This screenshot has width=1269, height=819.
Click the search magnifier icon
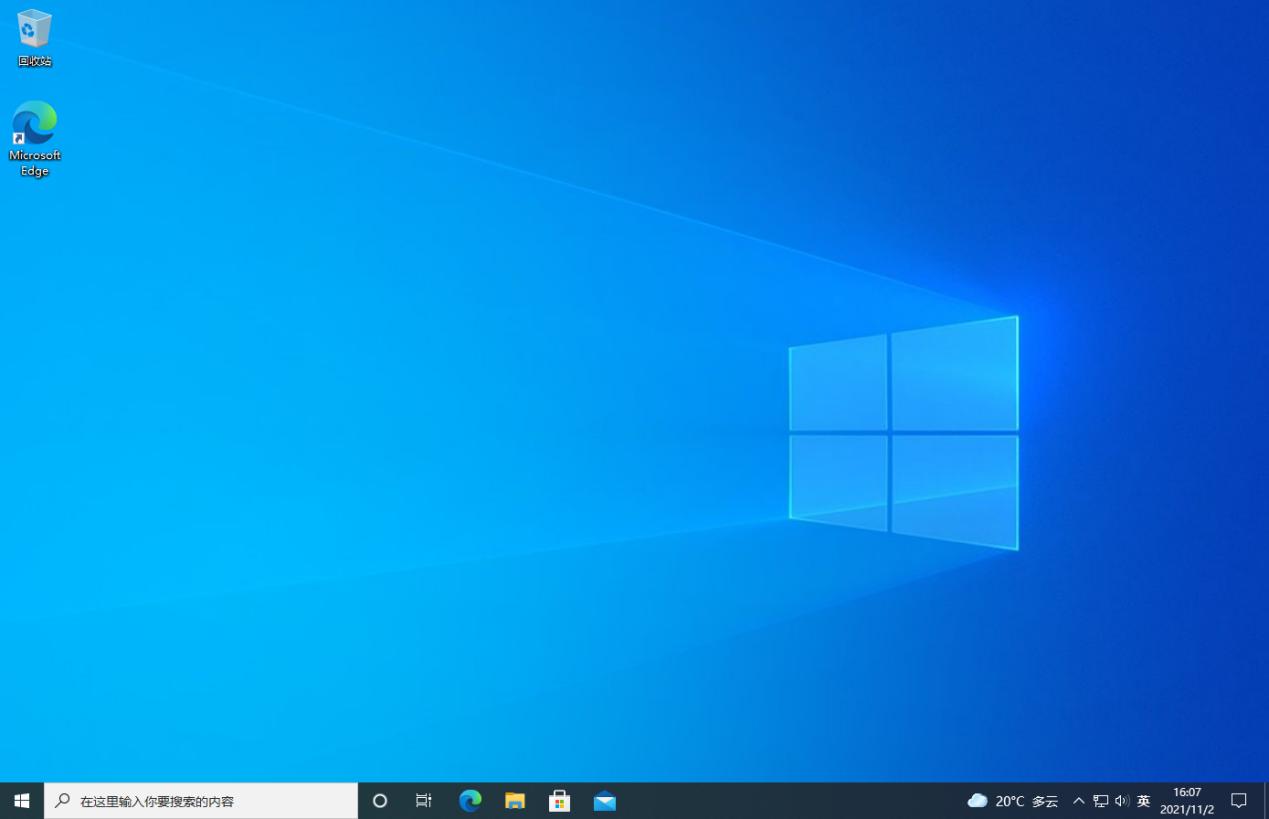(x=61, y=800)
